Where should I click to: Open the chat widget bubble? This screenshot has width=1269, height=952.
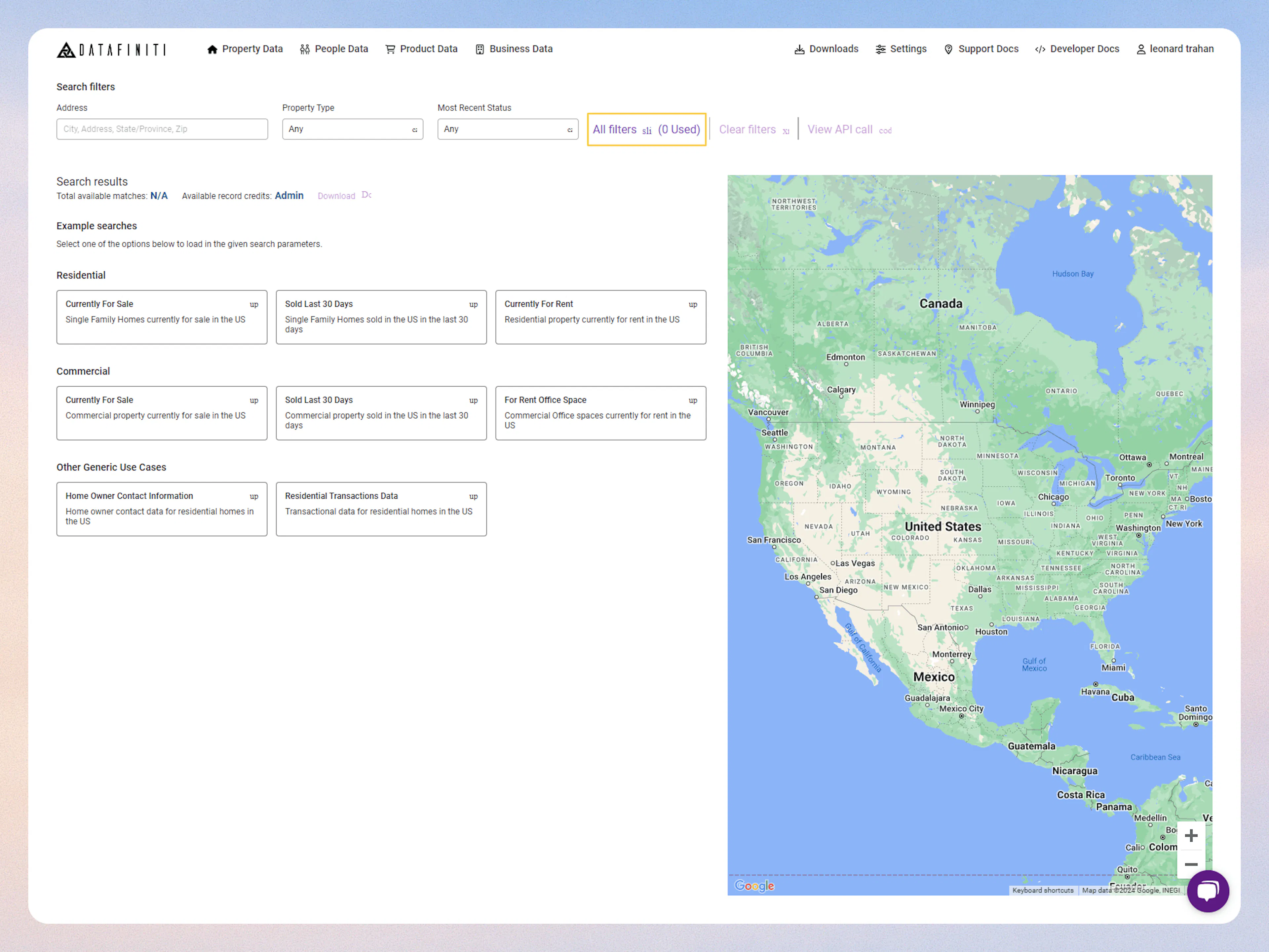1208,891
